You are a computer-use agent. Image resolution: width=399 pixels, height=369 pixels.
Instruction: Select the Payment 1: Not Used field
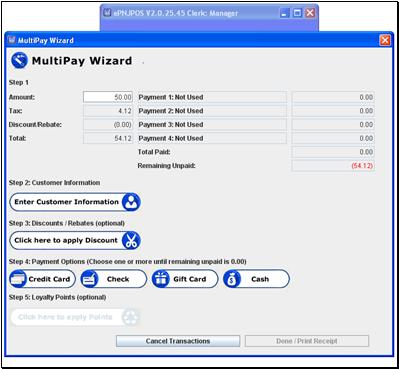[211, 97]
